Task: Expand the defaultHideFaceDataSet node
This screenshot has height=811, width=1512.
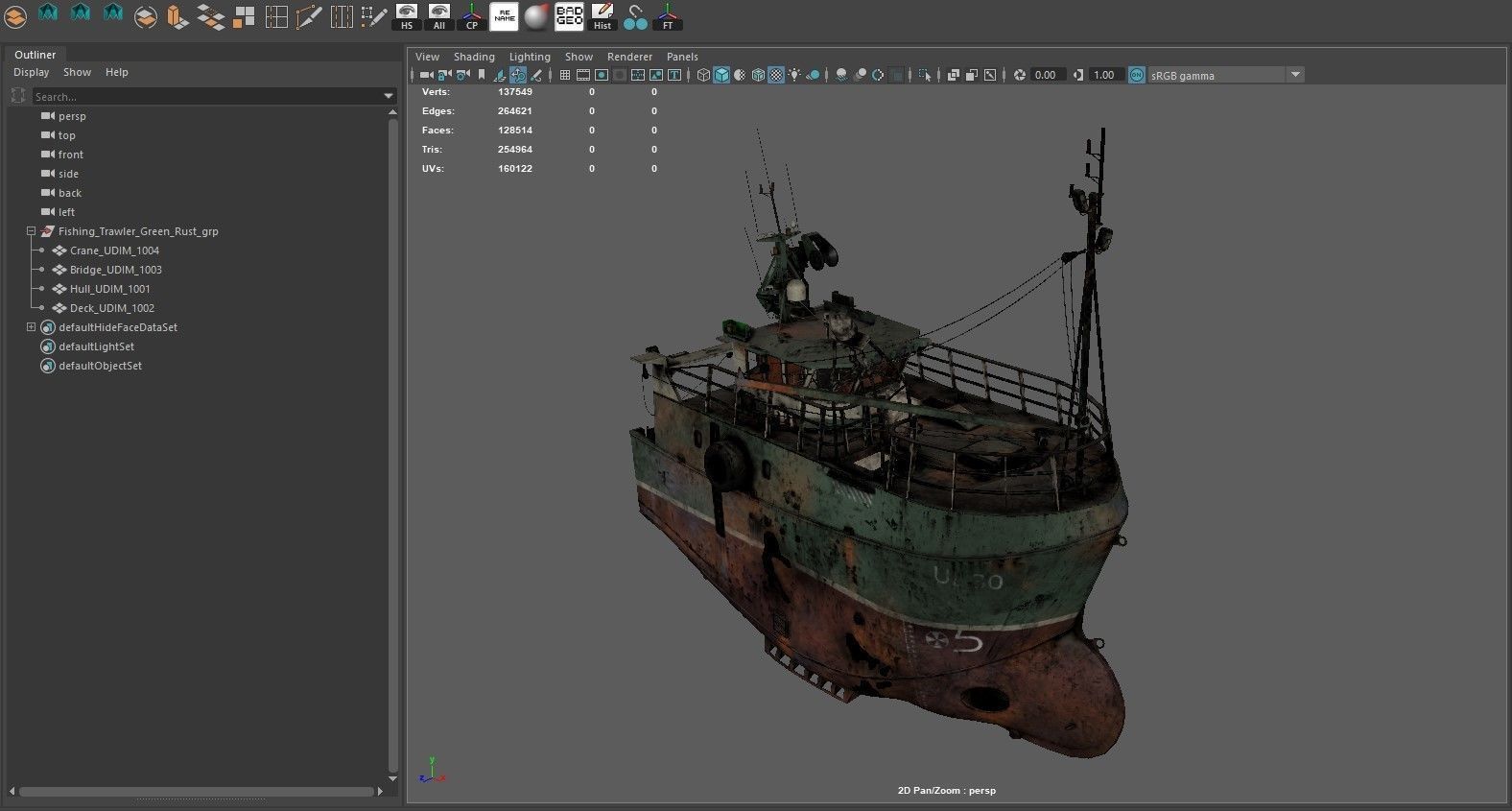Action: tap(31, 327)
